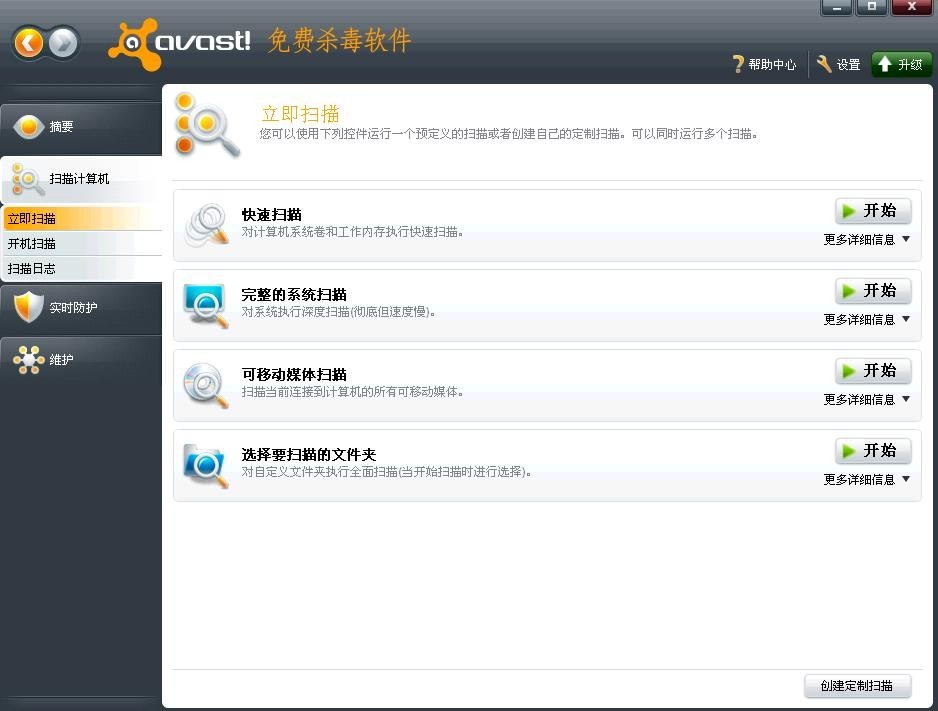938x711 pixels.
Task: Click the 可移动媒体扫描 title text
Action: pos(294,375)
